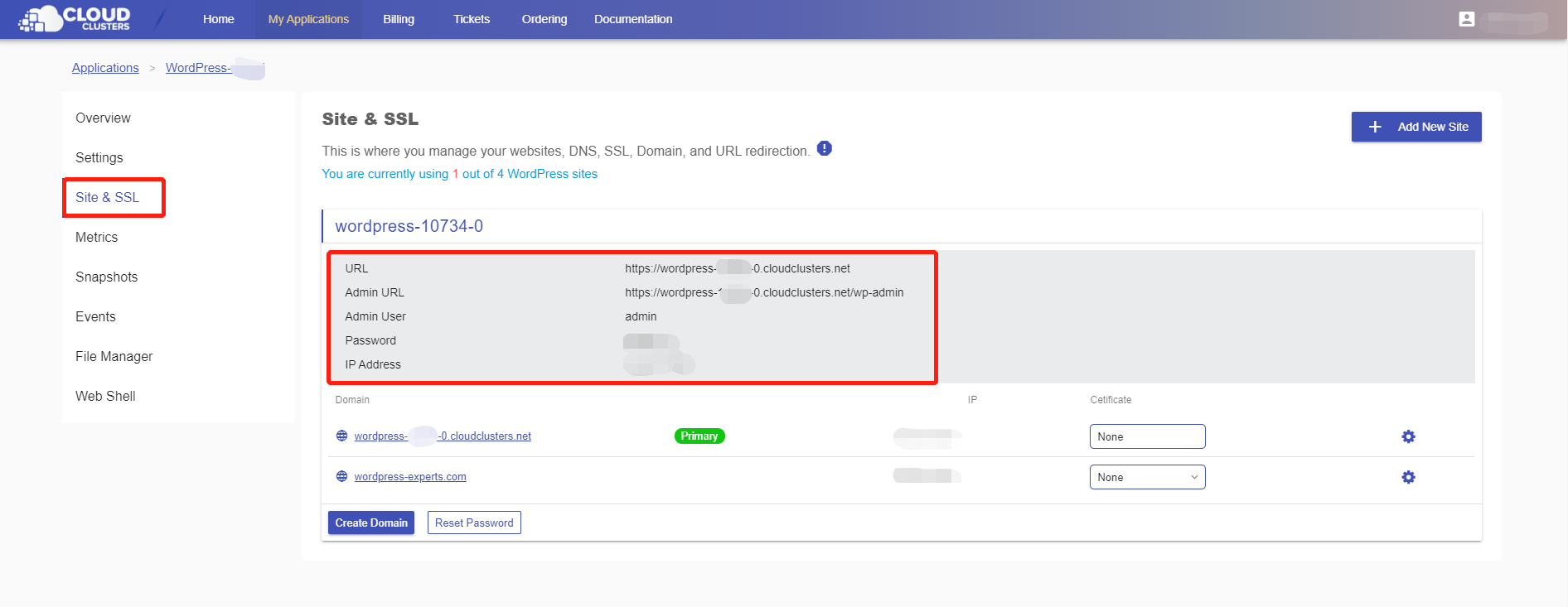1568x607 pixels.
Task: Follow WordPress breadcrumb link
Action: click(x=215, y=68)
